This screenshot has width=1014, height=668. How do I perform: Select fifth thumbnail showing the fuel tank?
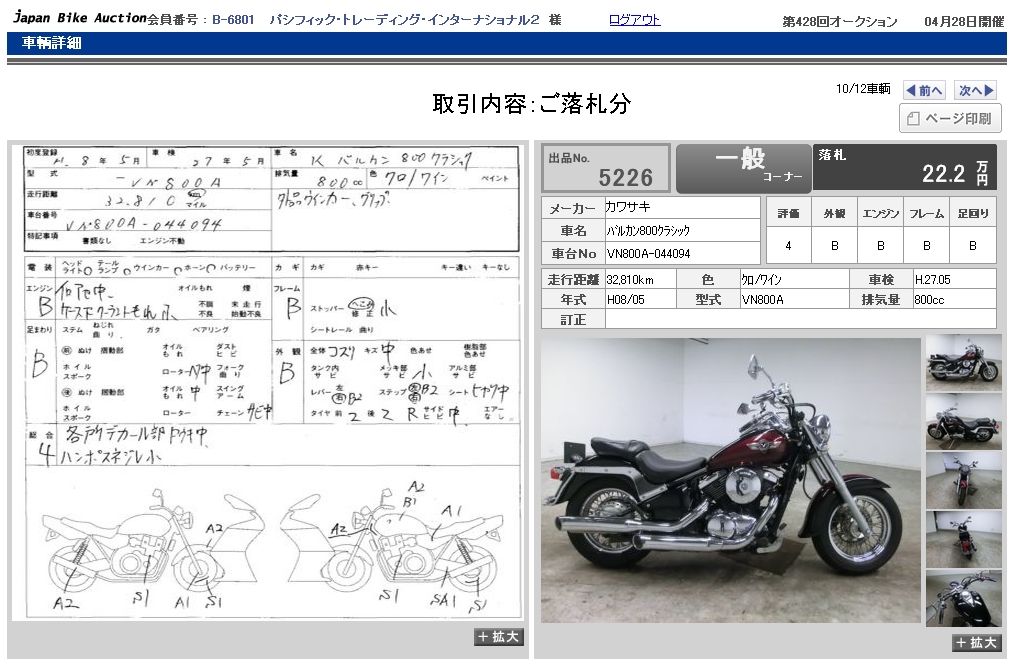964,598
